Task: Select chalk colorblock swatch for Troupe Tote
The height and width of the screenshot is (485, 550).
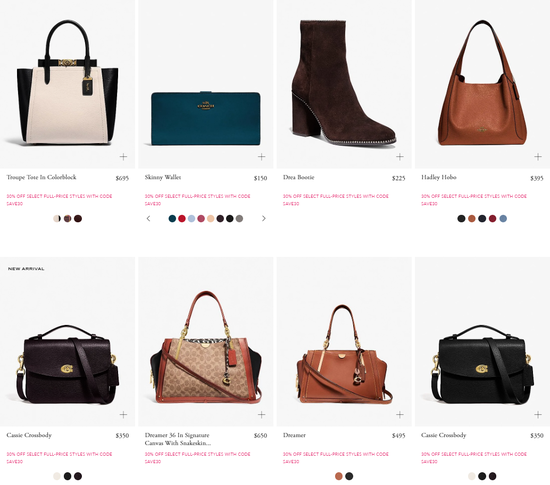Action: coord(57,218)
